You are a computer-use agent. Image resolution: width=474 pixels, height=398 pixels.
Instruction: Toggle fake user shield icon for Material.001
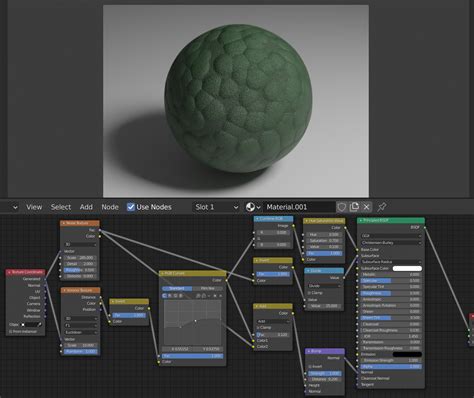[x=342, y=207]
